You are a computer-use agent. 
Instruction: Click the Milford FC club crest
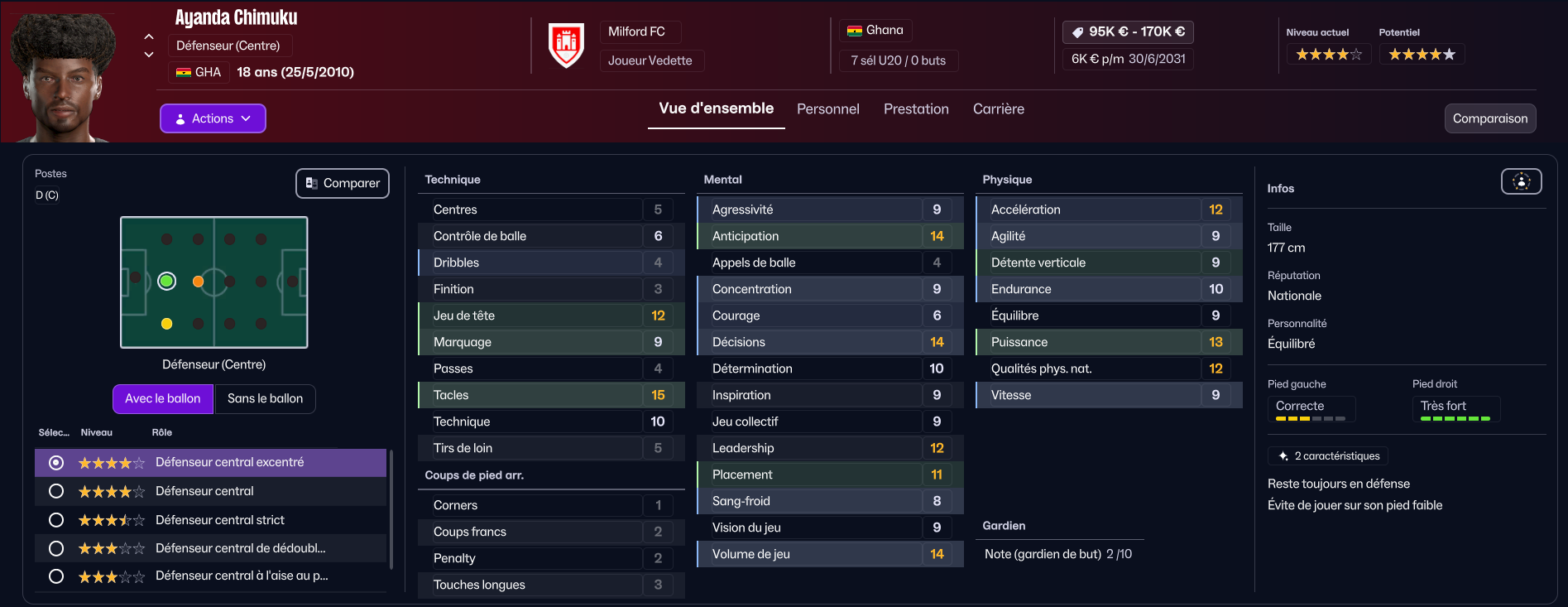567,46
